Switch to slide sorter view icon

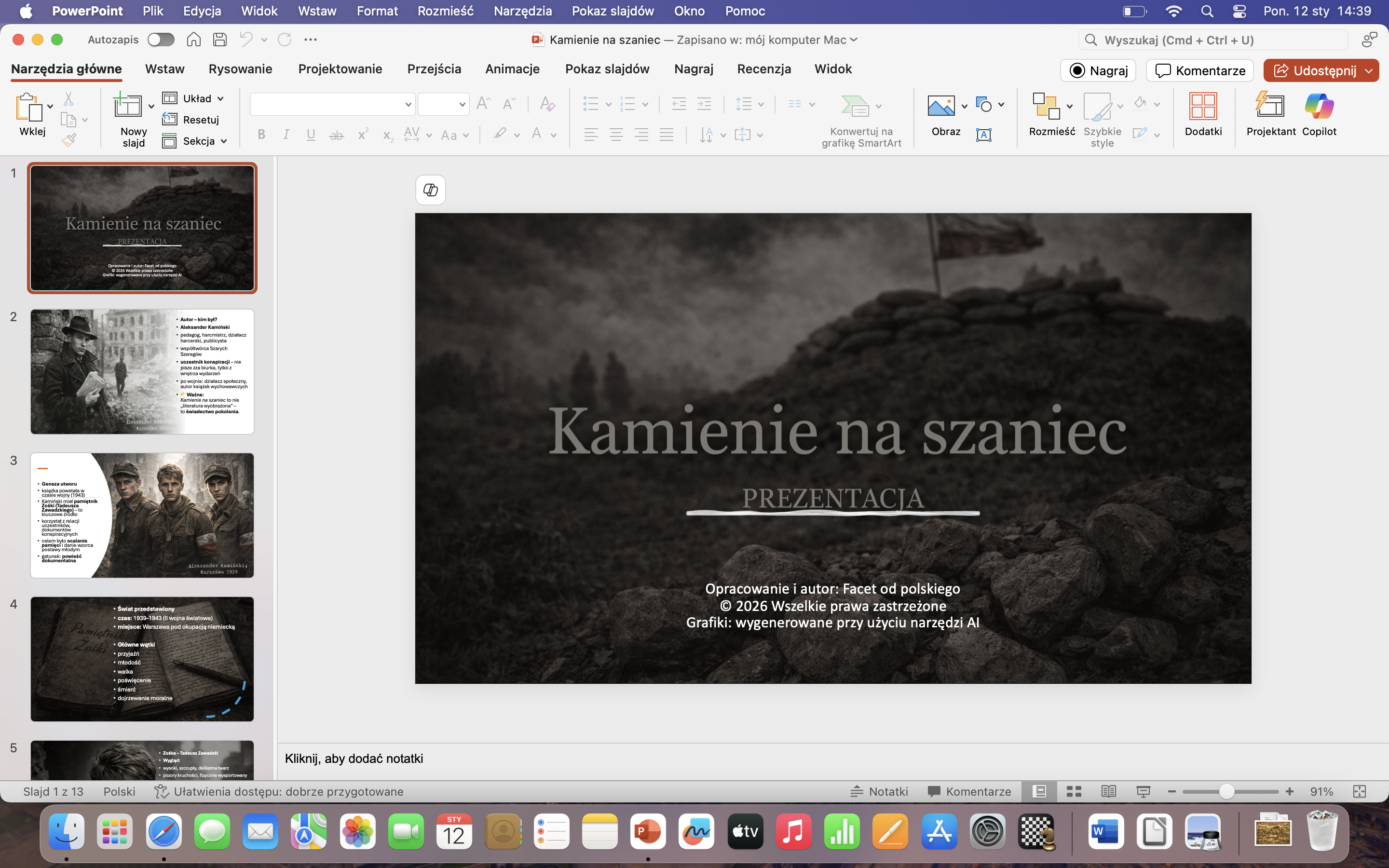[x=1073, y=792]
